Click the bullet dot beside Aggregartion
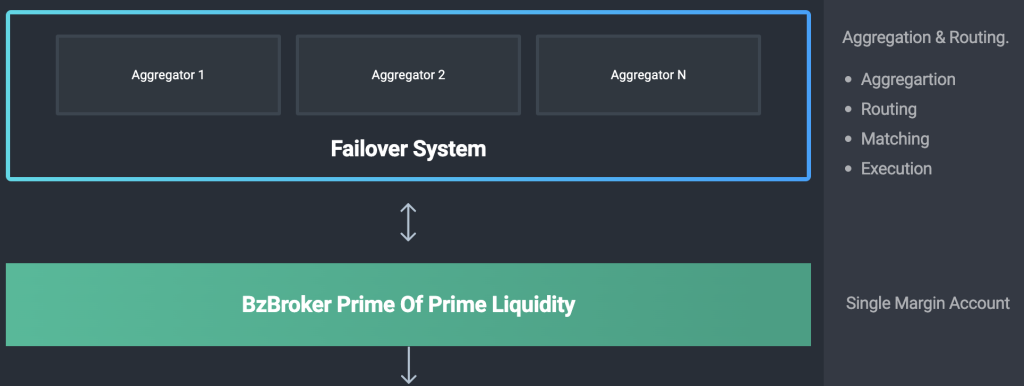The image size is (1024, 386). click(x=848, y=80)
